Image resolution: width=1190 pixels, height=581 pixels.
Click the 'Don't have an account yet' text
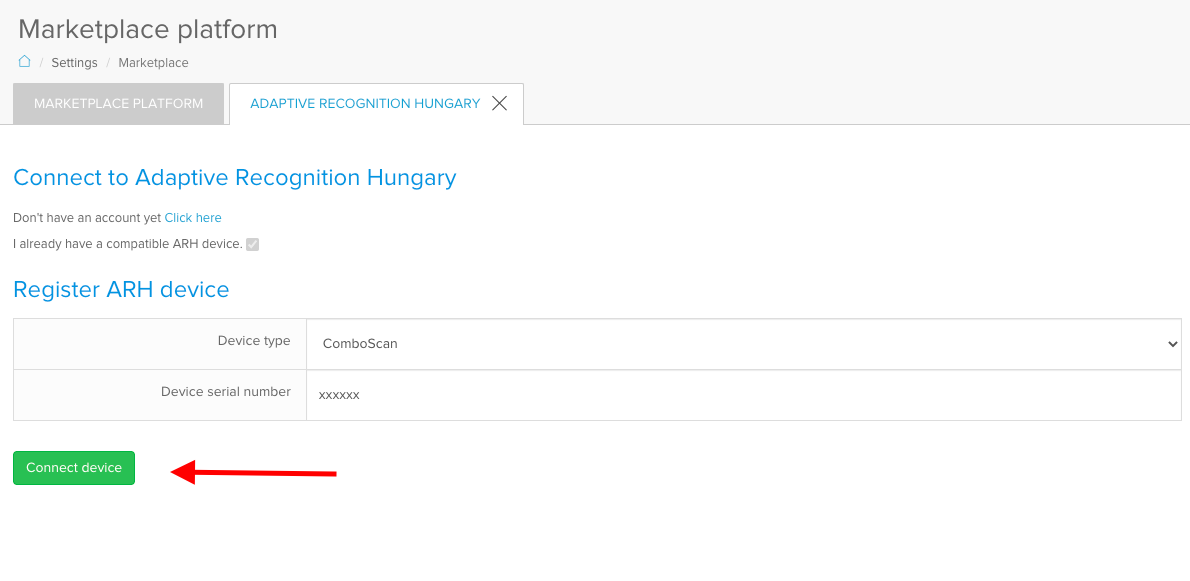[x=87, y=218]
